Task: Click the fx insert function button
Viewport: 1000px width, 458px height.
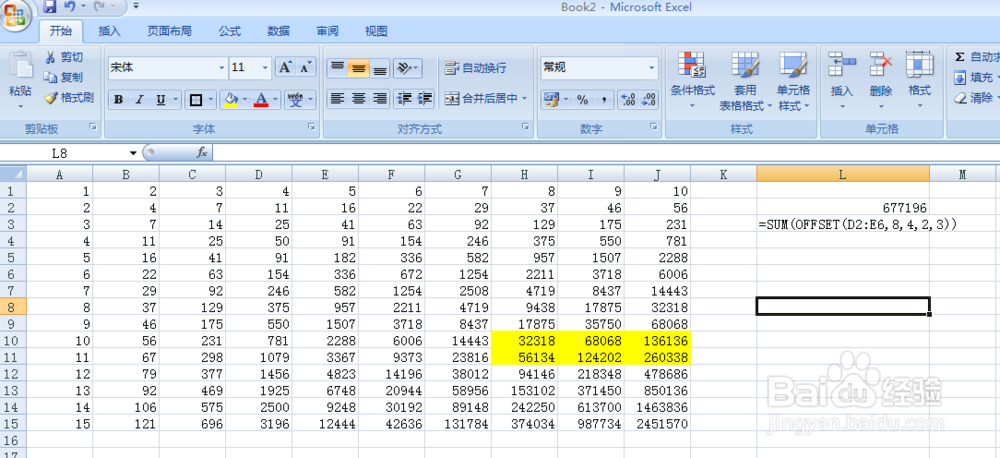Action: pyautogui.click(x=202, y=152)
